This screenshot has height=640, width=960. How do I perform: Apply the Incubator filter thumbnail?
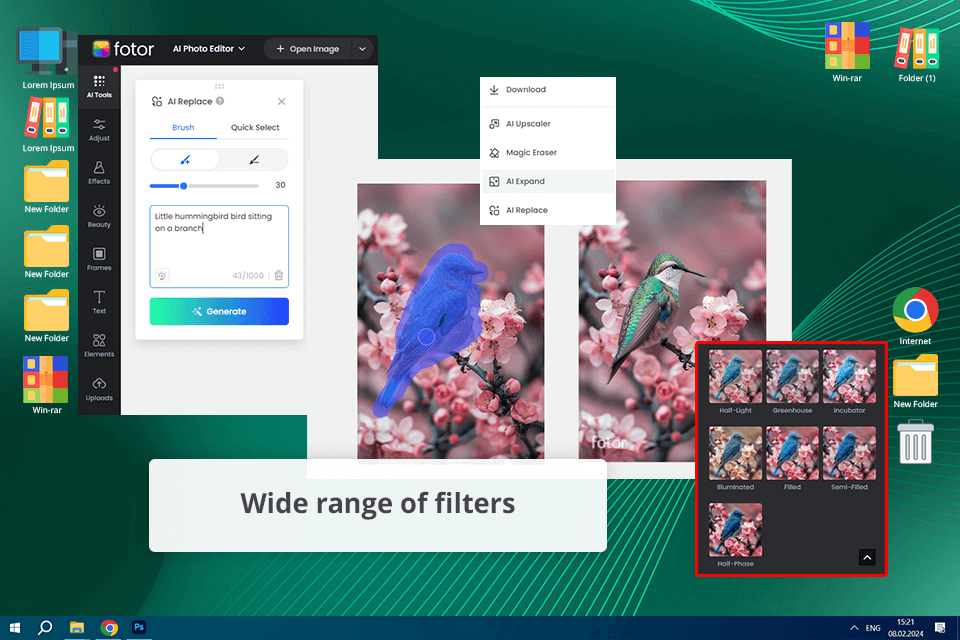[849, 376]
